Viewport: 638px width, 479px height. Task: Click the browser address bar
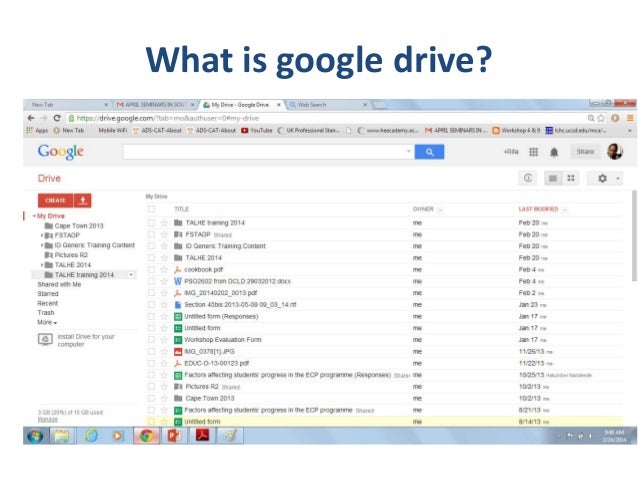(327, 118)
